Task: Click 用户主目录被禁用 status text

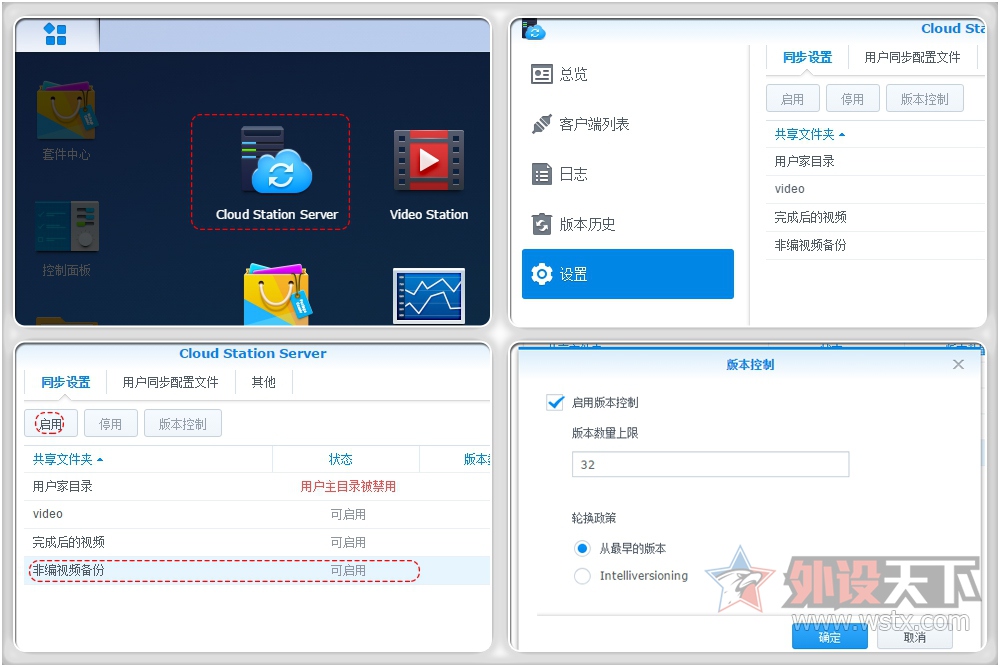Action: tap(348, 487)
